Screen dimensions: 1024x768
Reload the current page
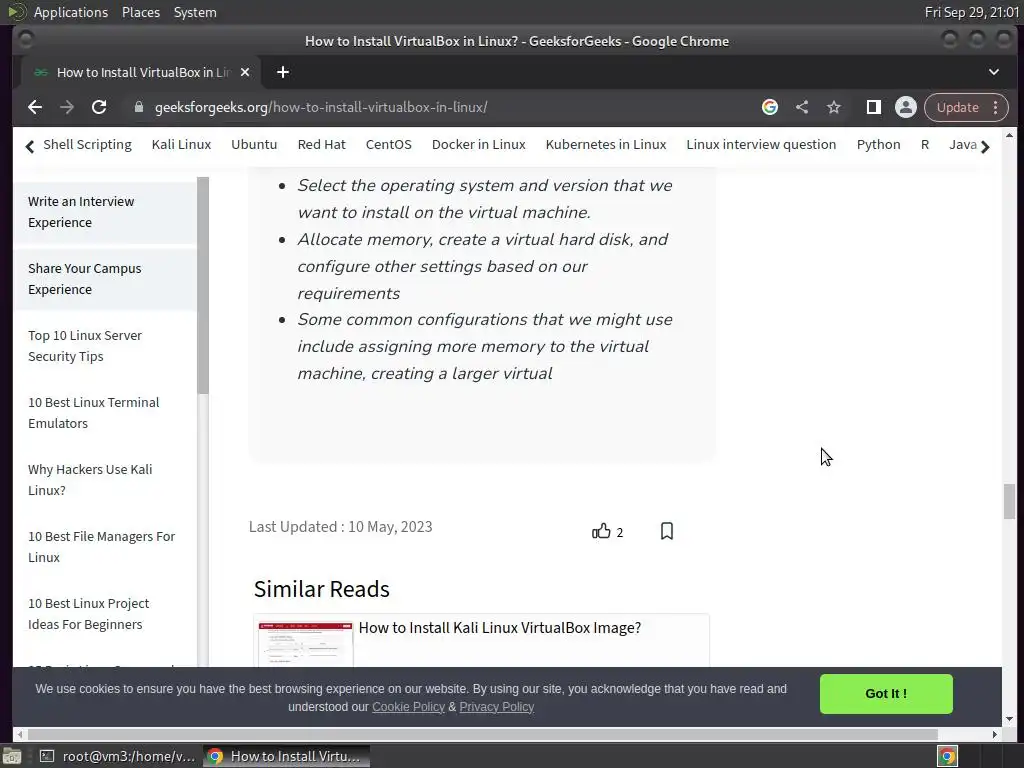tap(99, 107)
